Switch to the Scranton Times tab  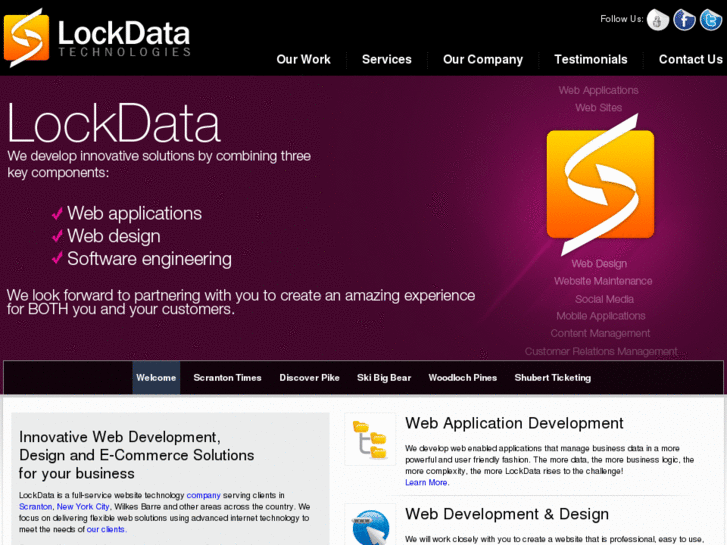click(227, 378)
